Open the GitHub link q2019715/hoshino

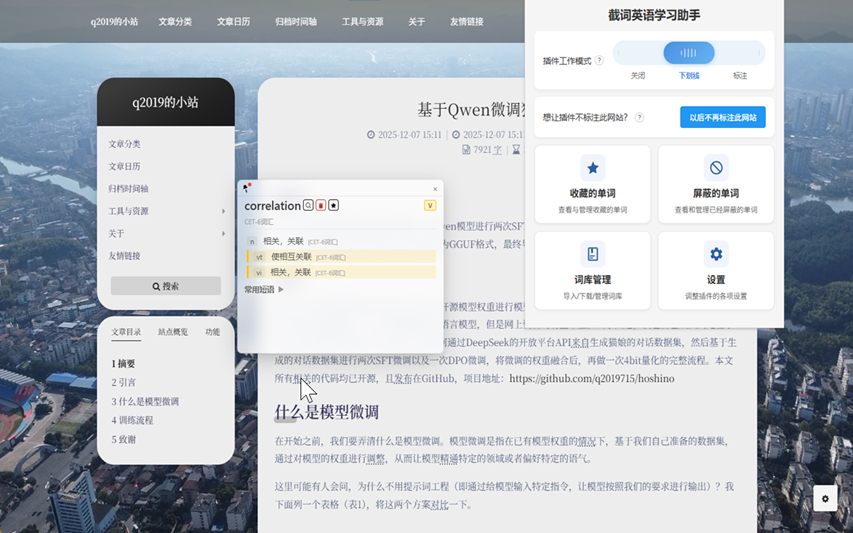point(591,379)
